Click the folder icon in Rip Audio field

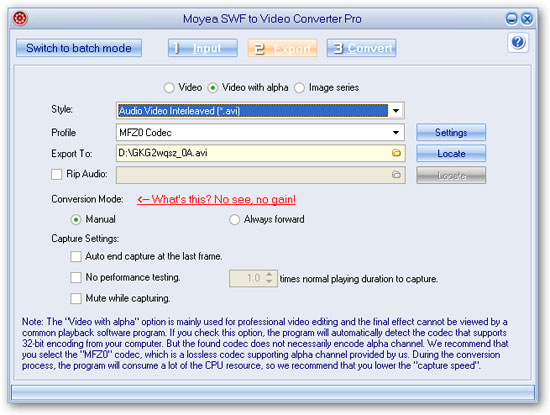coord(396,174)
